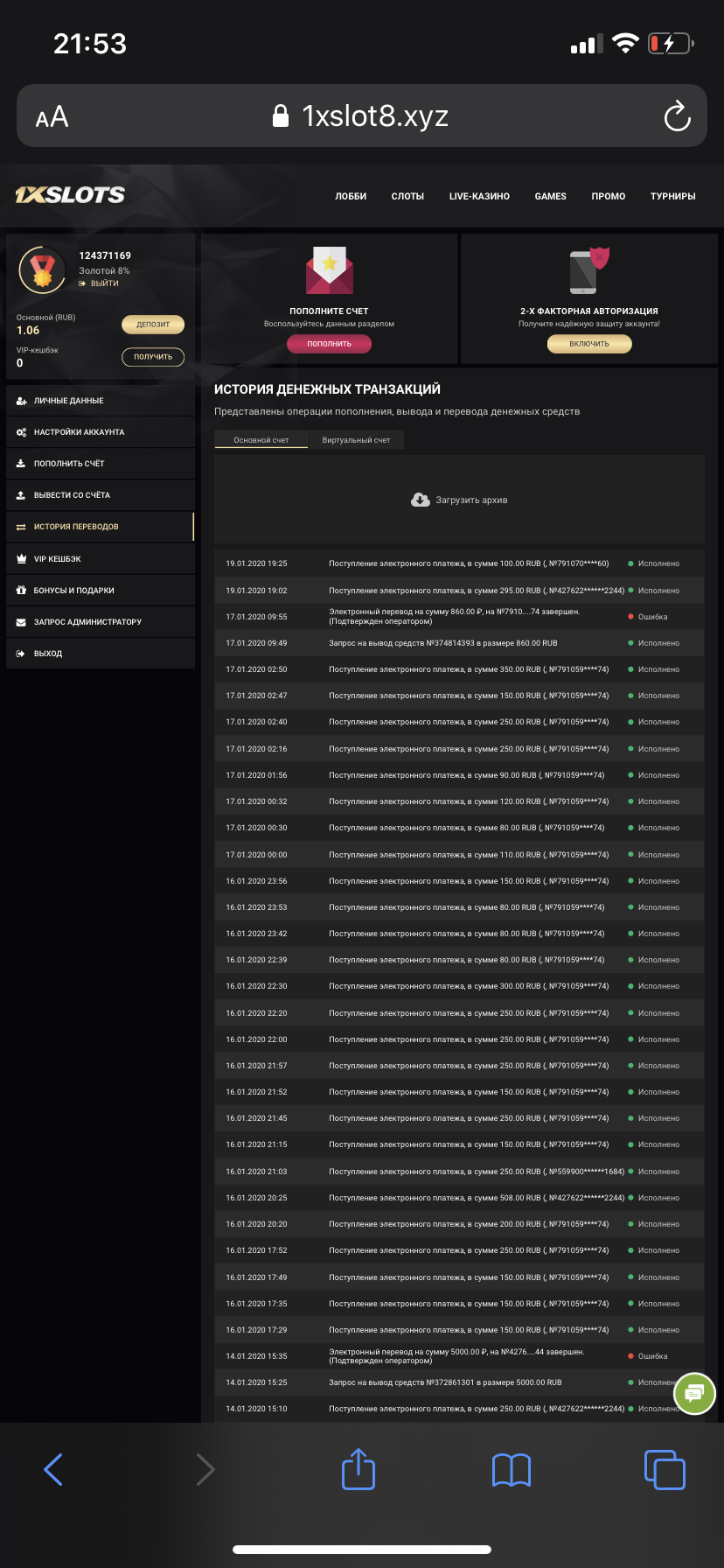Open ВЫВЕСТИ СО СЧЁТА in sidebar
This screenshot has height=1568, width=724.
(72, 495)
